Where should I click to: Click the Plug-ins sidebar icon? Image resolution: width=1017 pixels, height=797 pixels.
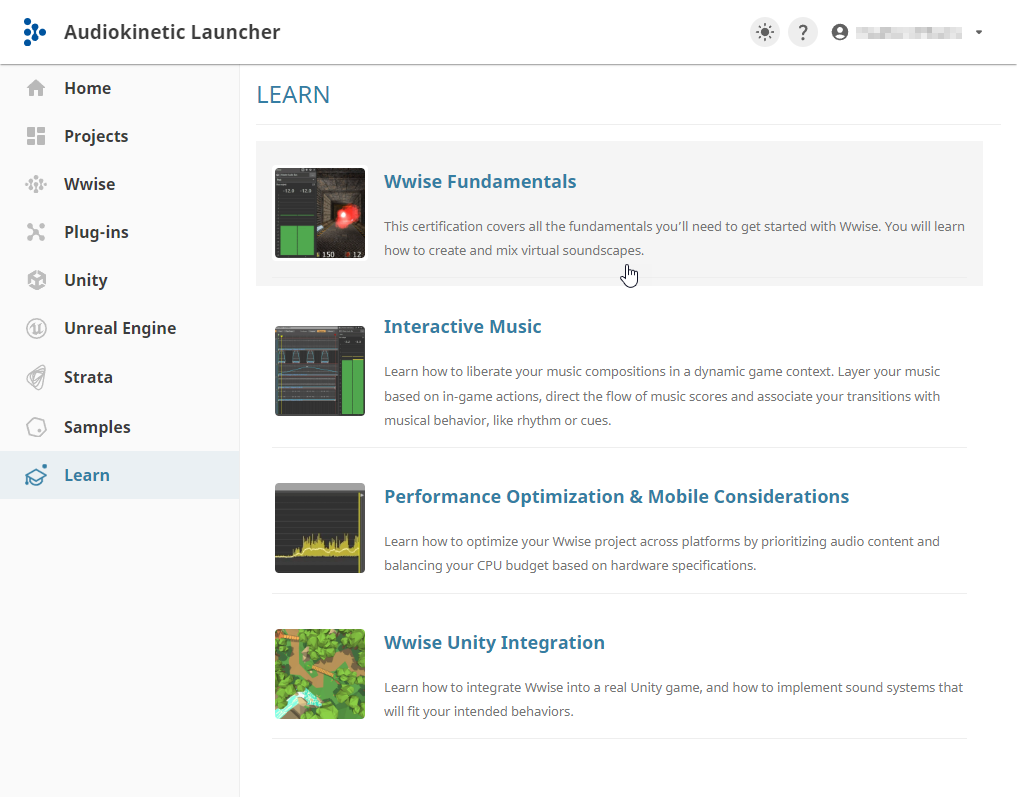click(x=36, y=232)
